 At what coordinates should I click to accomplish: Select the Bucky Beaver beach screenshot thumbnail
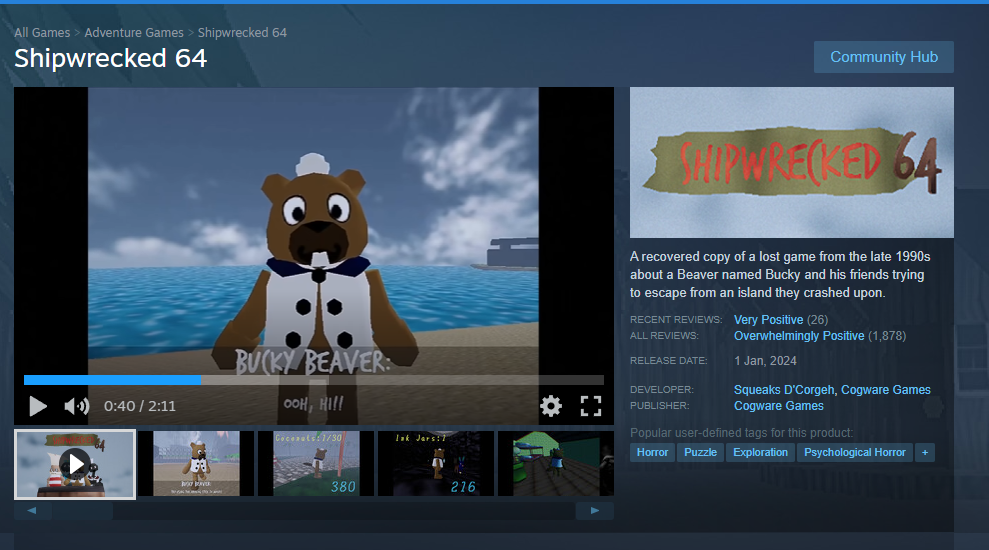click(x=196, y=464)
